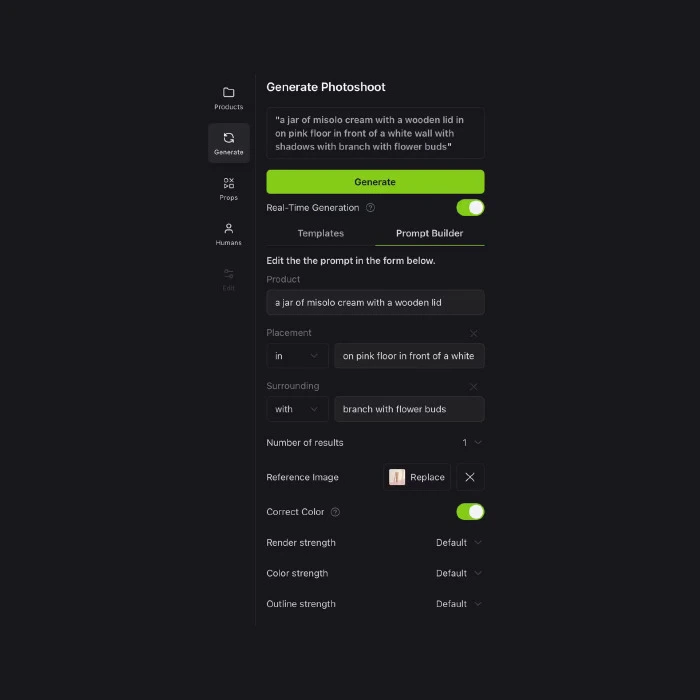Click the Real-Time Generation help icon
The height and width of the screenshot is (700, 700).
coord(370,208)
